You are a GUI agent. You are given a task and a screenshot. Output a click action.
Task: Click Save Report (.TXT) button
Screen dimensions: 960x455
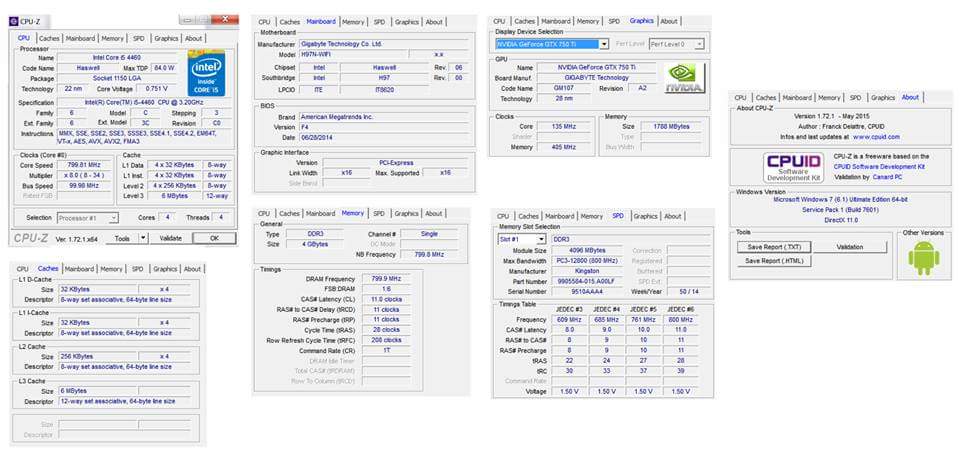774,247
